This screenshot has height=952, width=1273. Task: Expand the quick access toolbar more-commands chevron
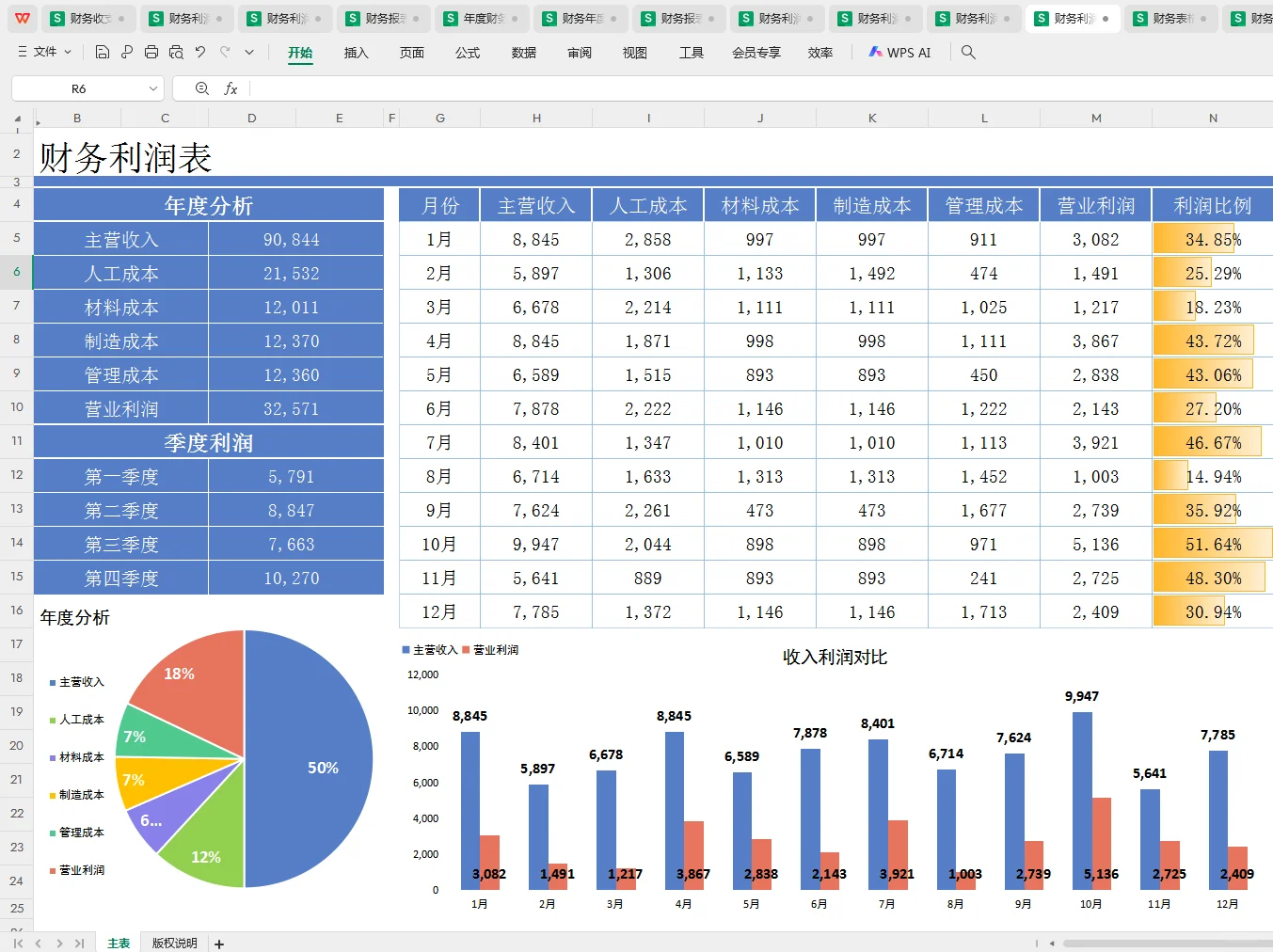(x=247, y=53)
